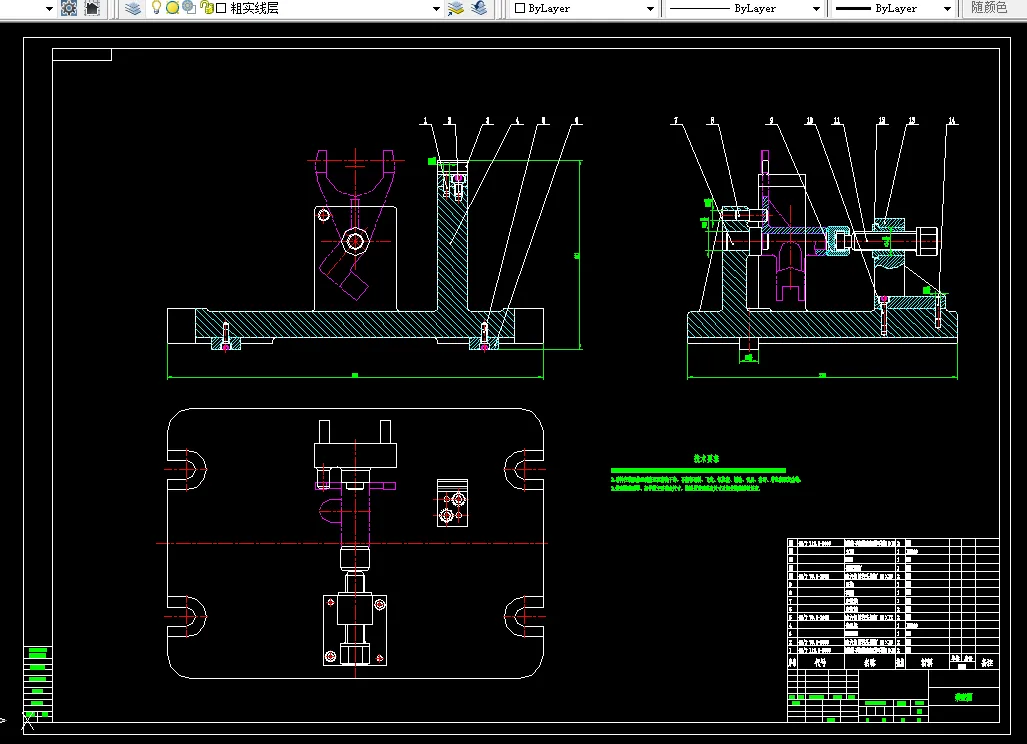Image resolution: width=1027 pixels, height=744 pixels.
Task: Toggle viewport freeze icon for 粗实线层
Action: click(x=188, y=8)
